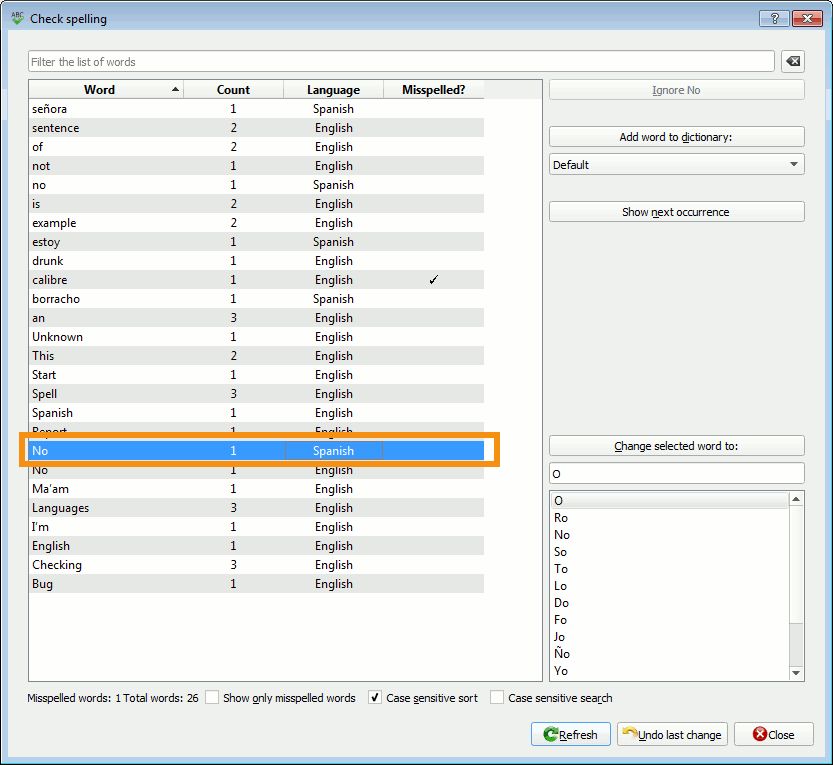
Task: Select suggestion 'So'
Action: point(669,551)
